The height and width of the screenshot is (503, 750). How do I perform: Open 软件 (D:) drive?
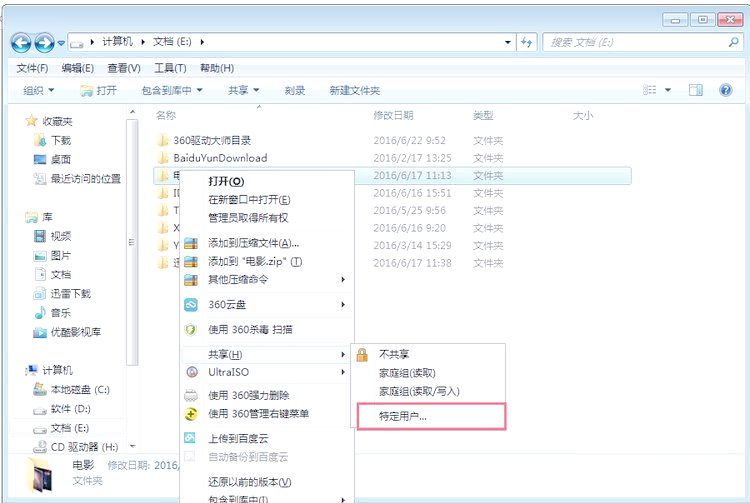70,409
